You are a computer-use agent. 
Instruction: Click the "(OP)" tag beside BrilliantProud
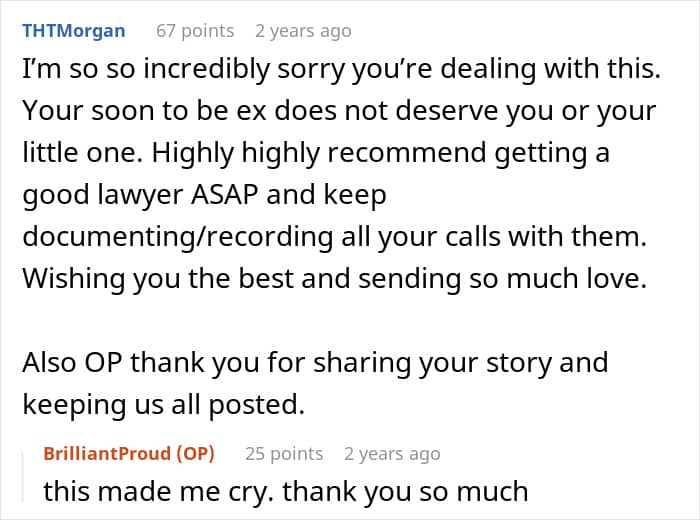pyautogui.click(x=196, y=453)
